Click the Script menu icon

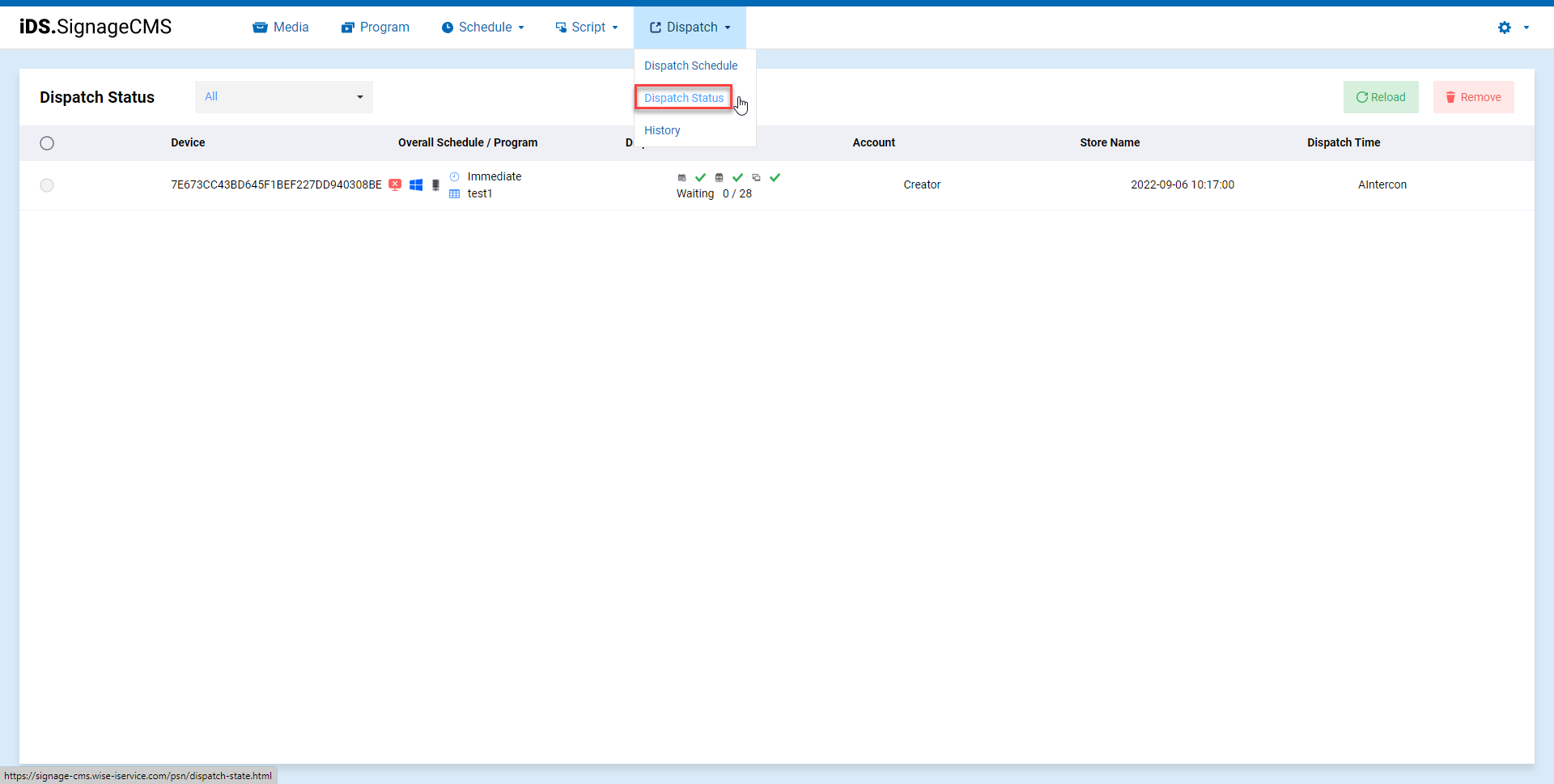(x=561, y=28)
